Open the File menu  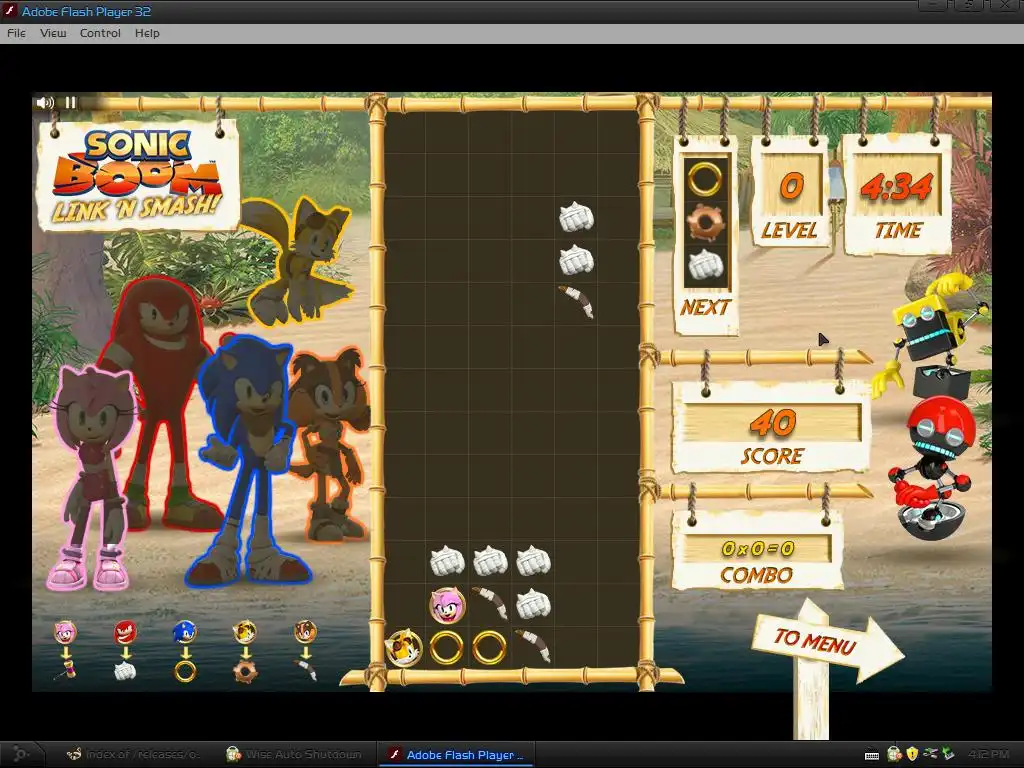click(16, 33)
